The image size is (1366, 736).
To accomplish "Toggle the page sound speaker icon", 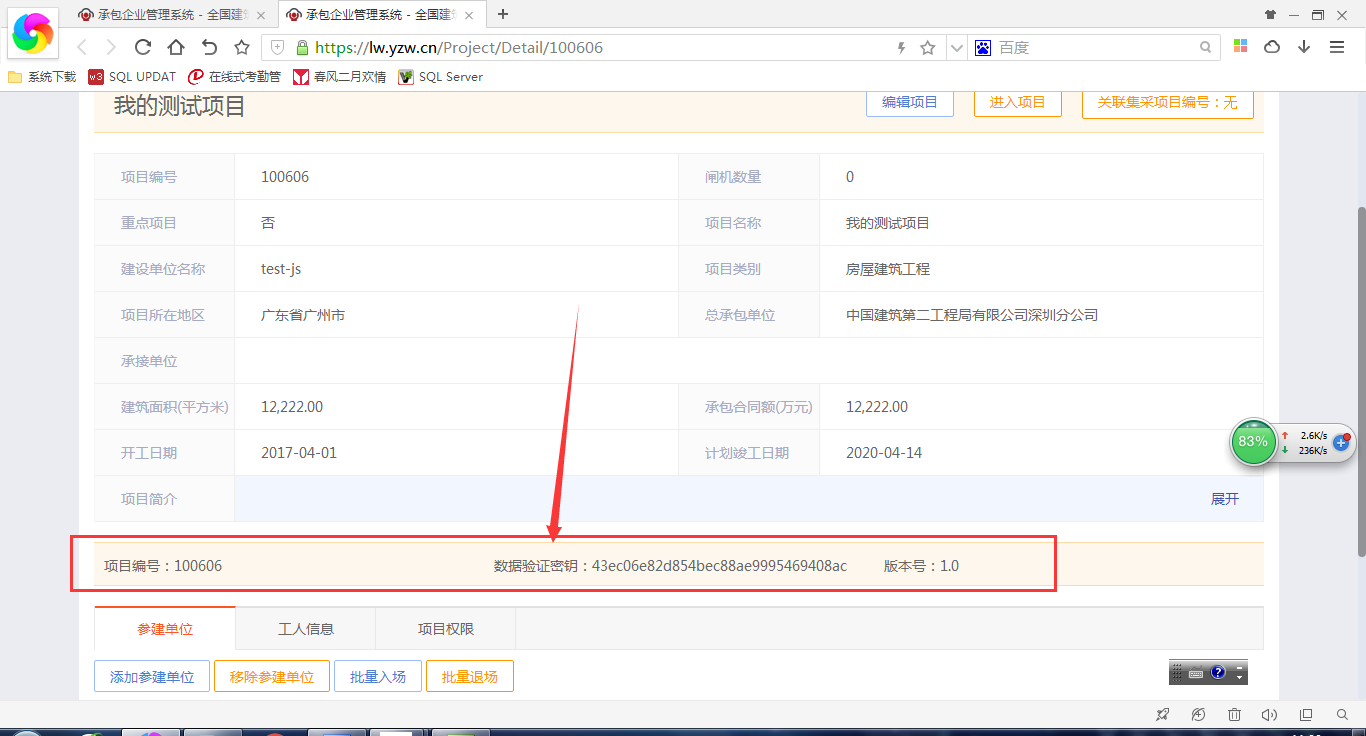I will tap(1270, 715).
